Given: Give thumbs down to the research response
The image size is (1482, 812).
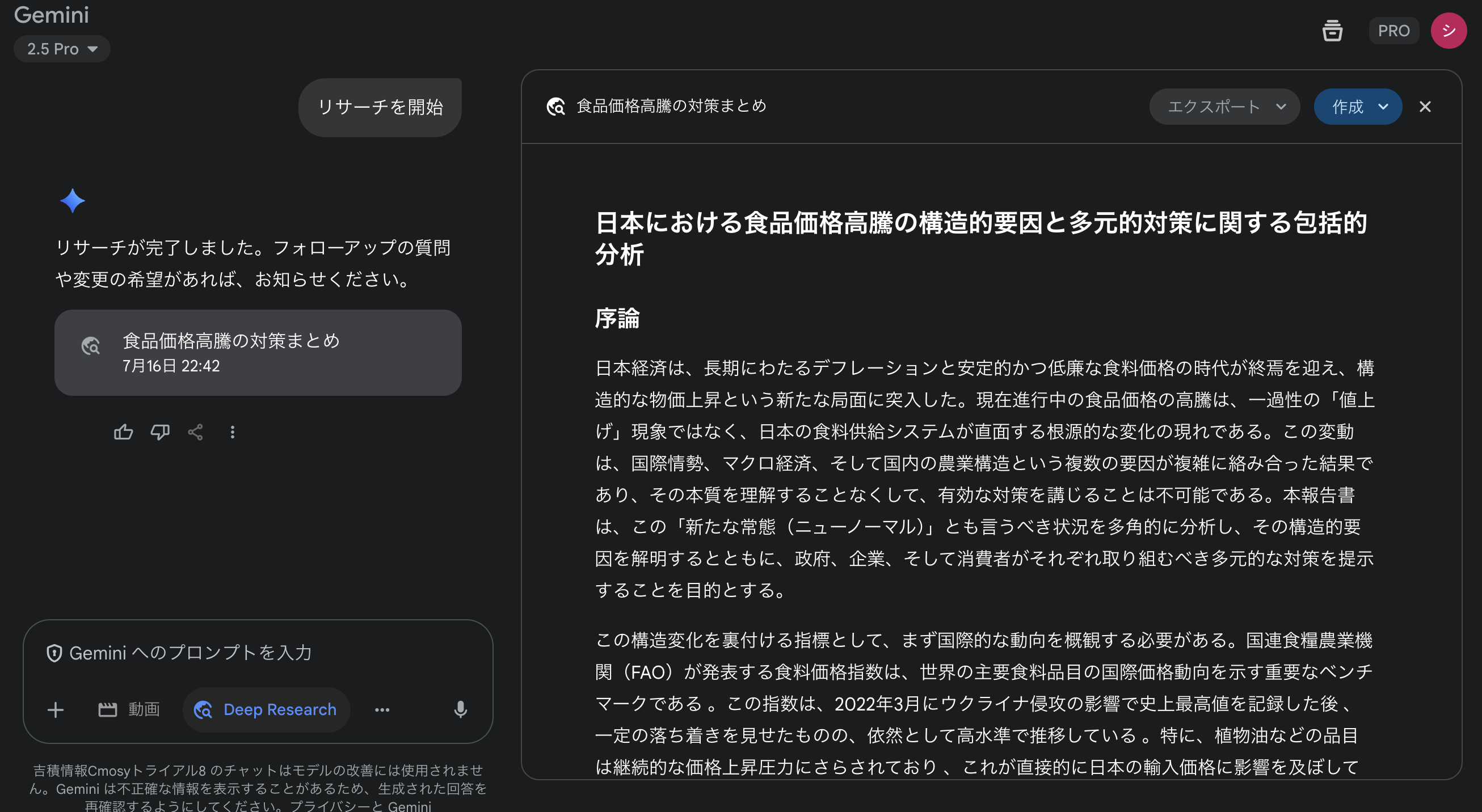Looking at the screenshot, I should click(x=159, y=432).
